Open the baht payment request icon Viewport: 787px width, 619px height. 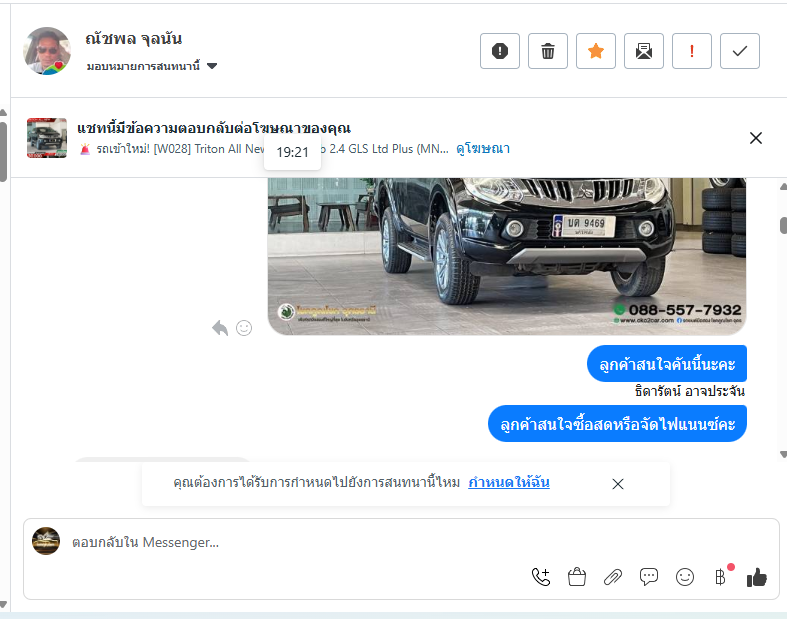[721, 577]
